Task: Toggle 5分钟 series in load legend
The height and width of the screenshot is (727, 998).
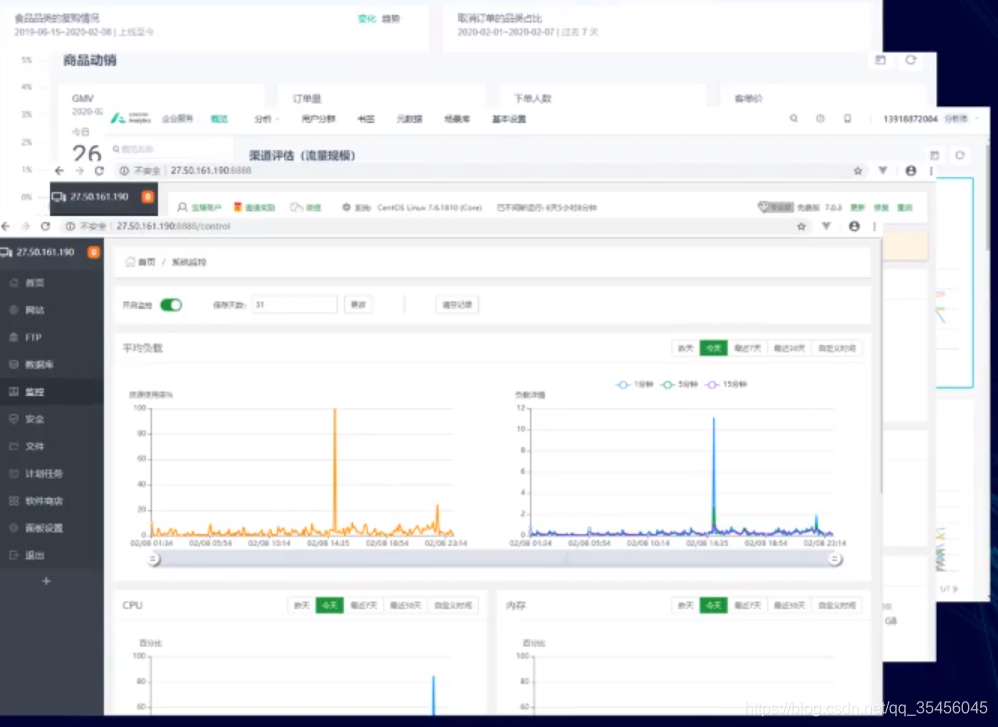Action: tap(678, 385)
